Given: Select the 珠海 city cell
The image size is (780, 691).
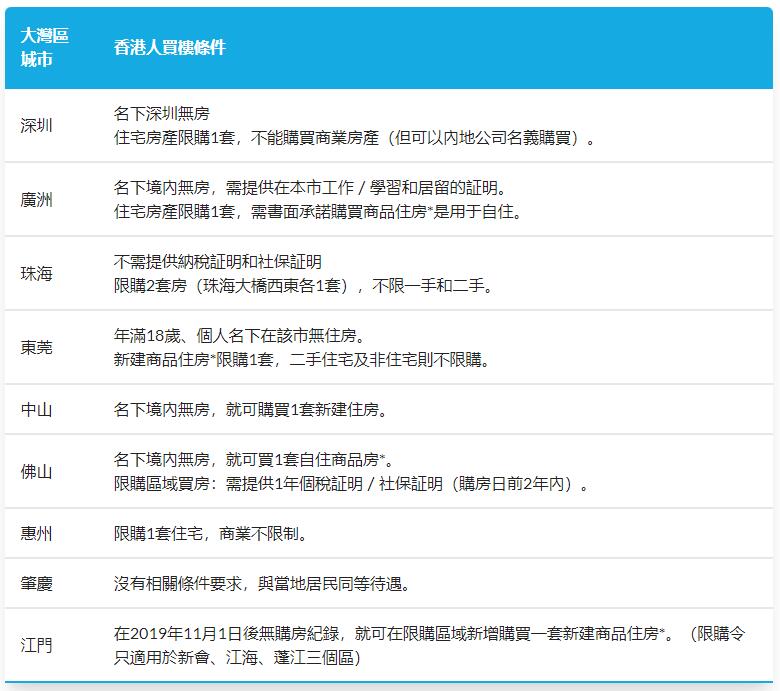Looking at the screenshot, I should [x=36, y=274].
